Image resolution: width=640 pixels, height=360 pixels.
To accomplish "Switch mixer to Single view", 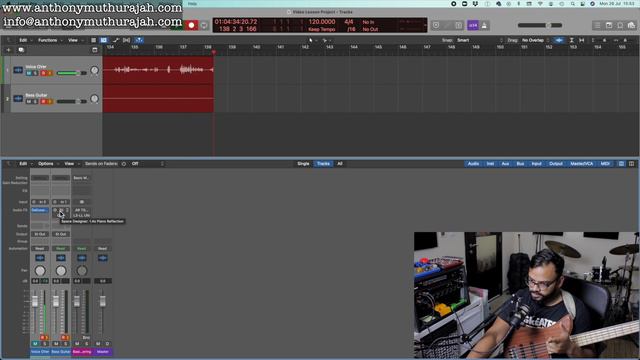I will 303,164.
